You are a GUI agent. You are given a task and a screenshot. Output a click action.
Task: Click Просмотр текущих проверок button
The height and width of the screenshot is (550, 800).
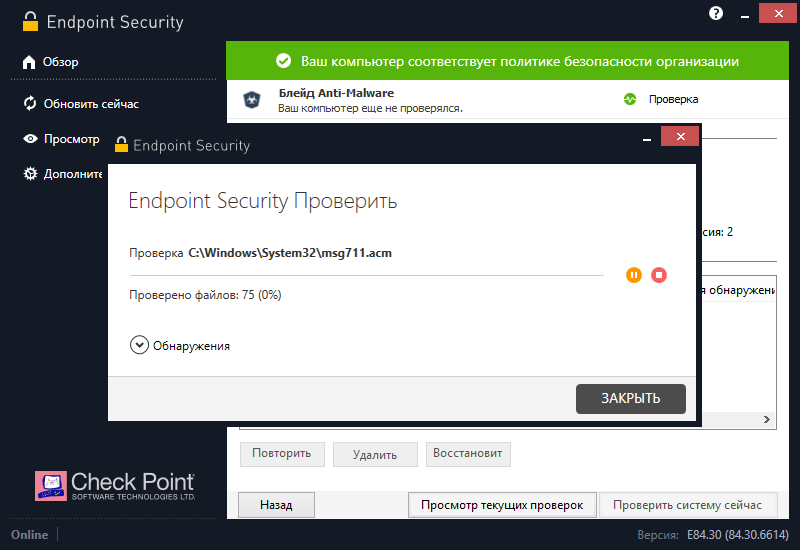click(x=502, y=505)
